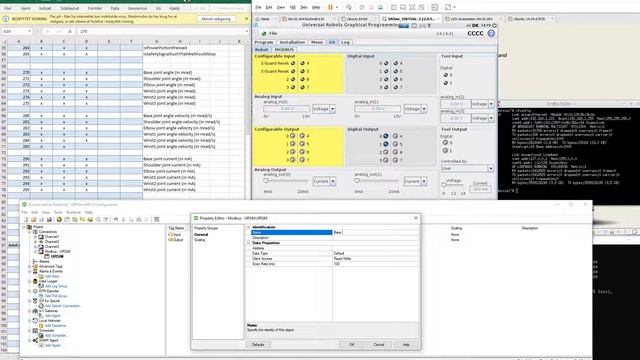Select the UR3M device in the tree
Viewport: 640px width, 360px height.
pyautogui.click(x=57, y=256)
